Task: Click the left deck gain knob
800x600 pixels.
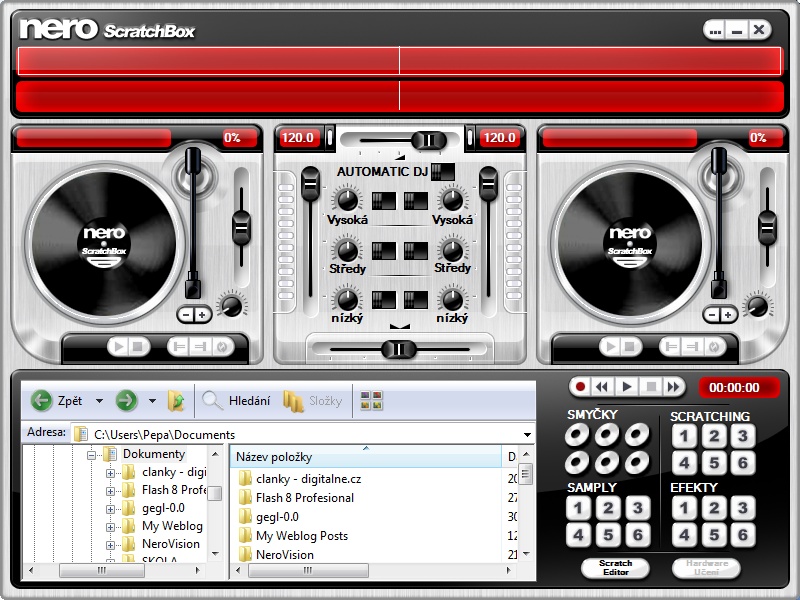Action: (231, 306)
